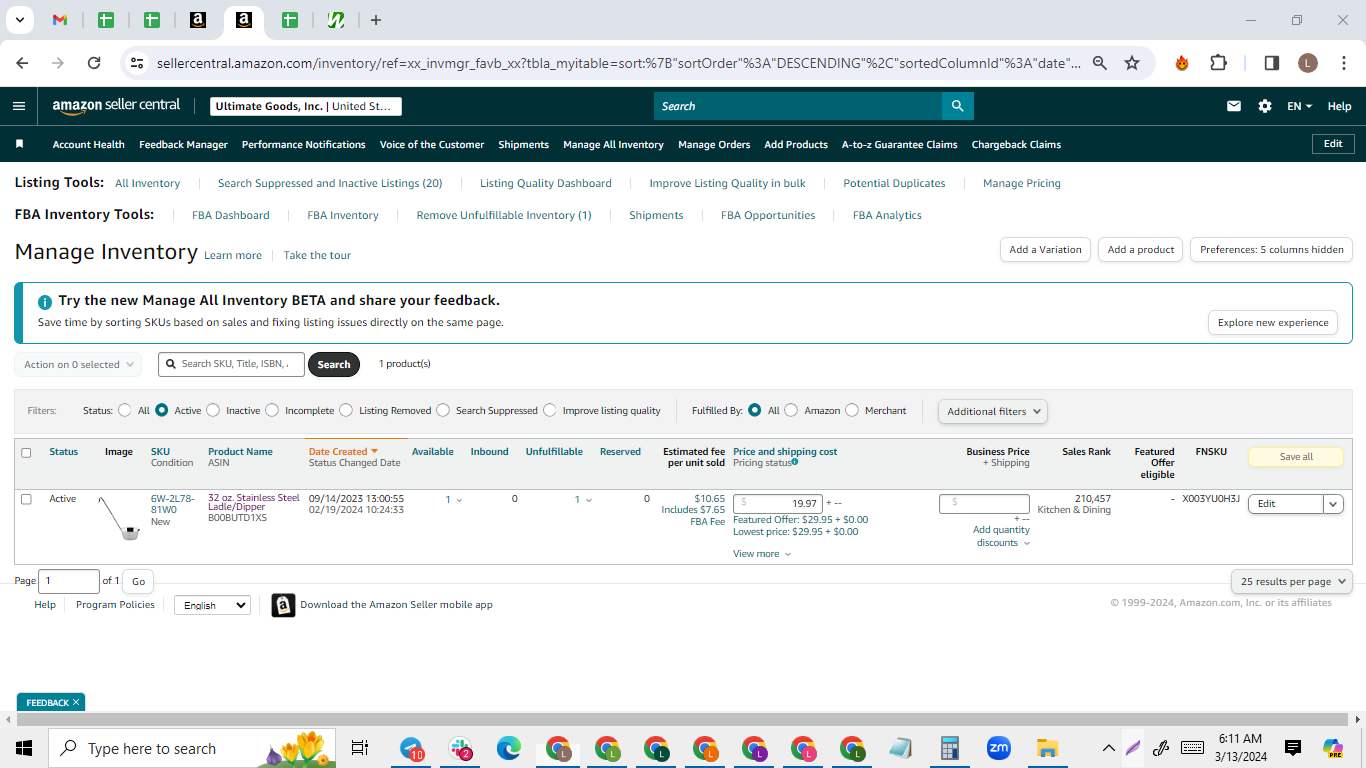Image resolution: width=1366 pixels, height=768 pixels.
Task: Open Microsoft Edge from the taskbar
Action: [x=509, y=748]
